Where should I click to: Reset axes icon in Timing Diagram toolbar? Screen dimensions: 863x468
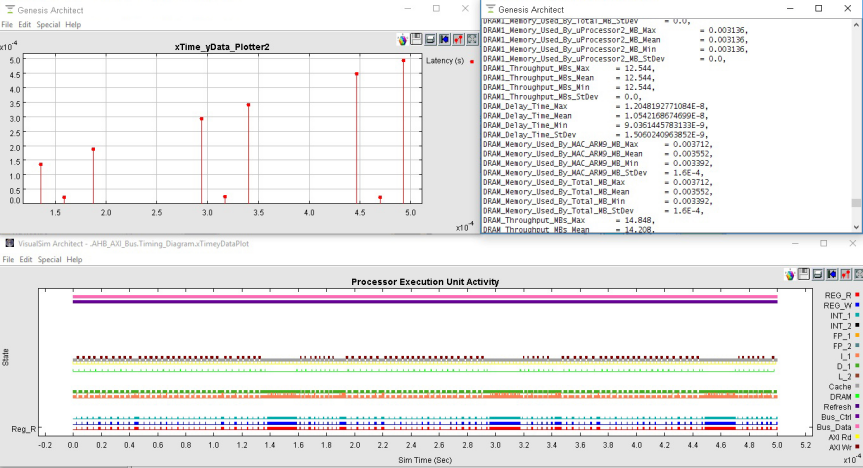pos(832,274)
